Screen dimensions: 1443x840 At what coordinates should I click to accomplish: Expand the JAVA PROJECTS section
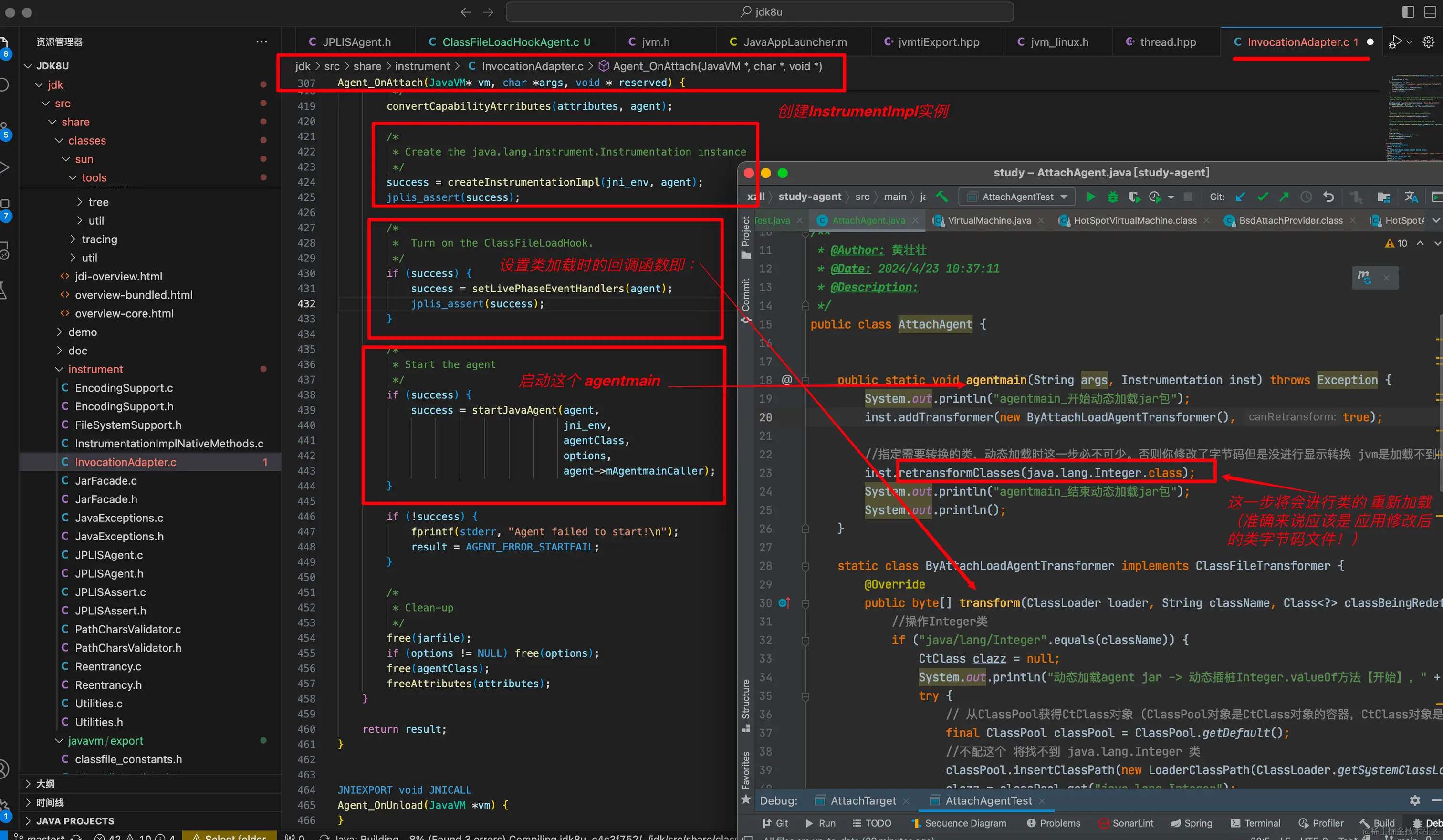[75, 820]
